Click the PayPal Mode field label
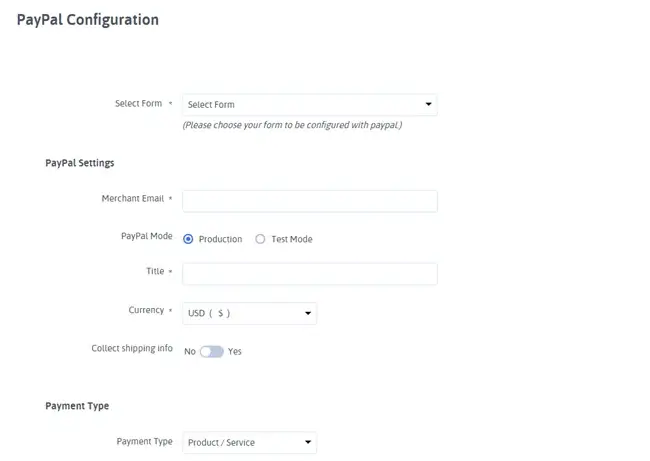 click(146, 237)
